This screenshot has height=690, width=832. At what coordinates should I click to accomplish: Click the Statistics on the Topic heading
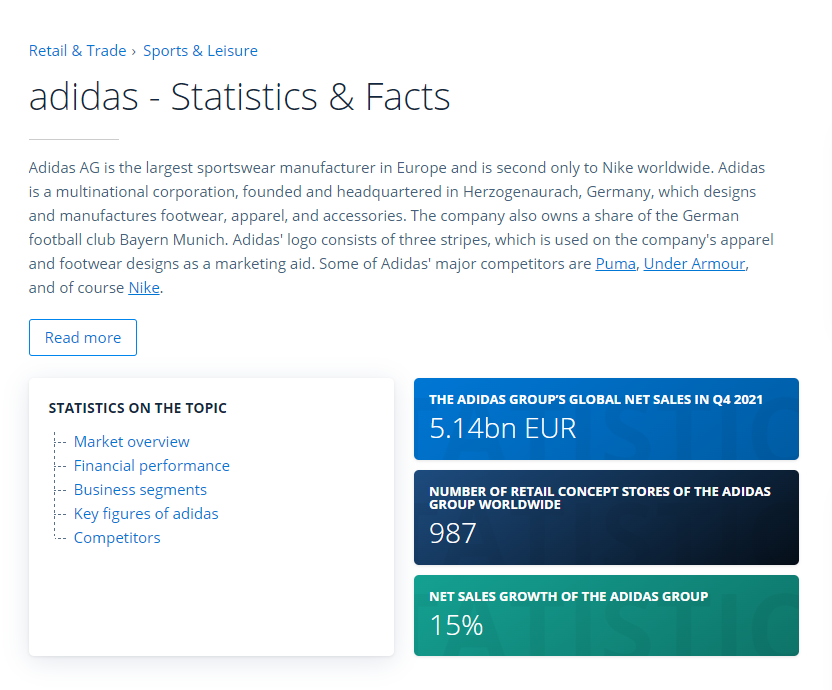tap(137, 408)
